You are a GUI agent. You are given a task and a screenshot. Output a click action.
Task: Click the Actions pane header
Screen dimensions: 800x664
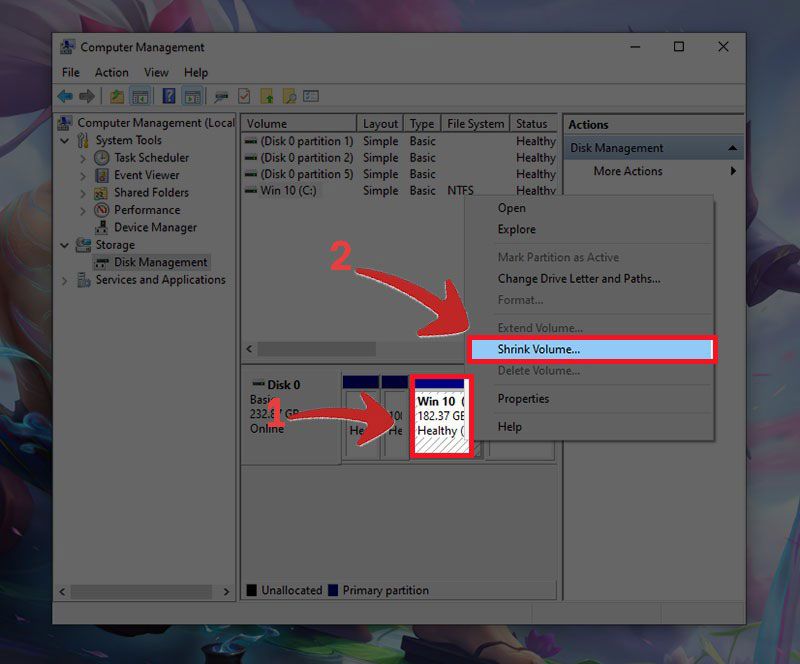tap(653, 125)
